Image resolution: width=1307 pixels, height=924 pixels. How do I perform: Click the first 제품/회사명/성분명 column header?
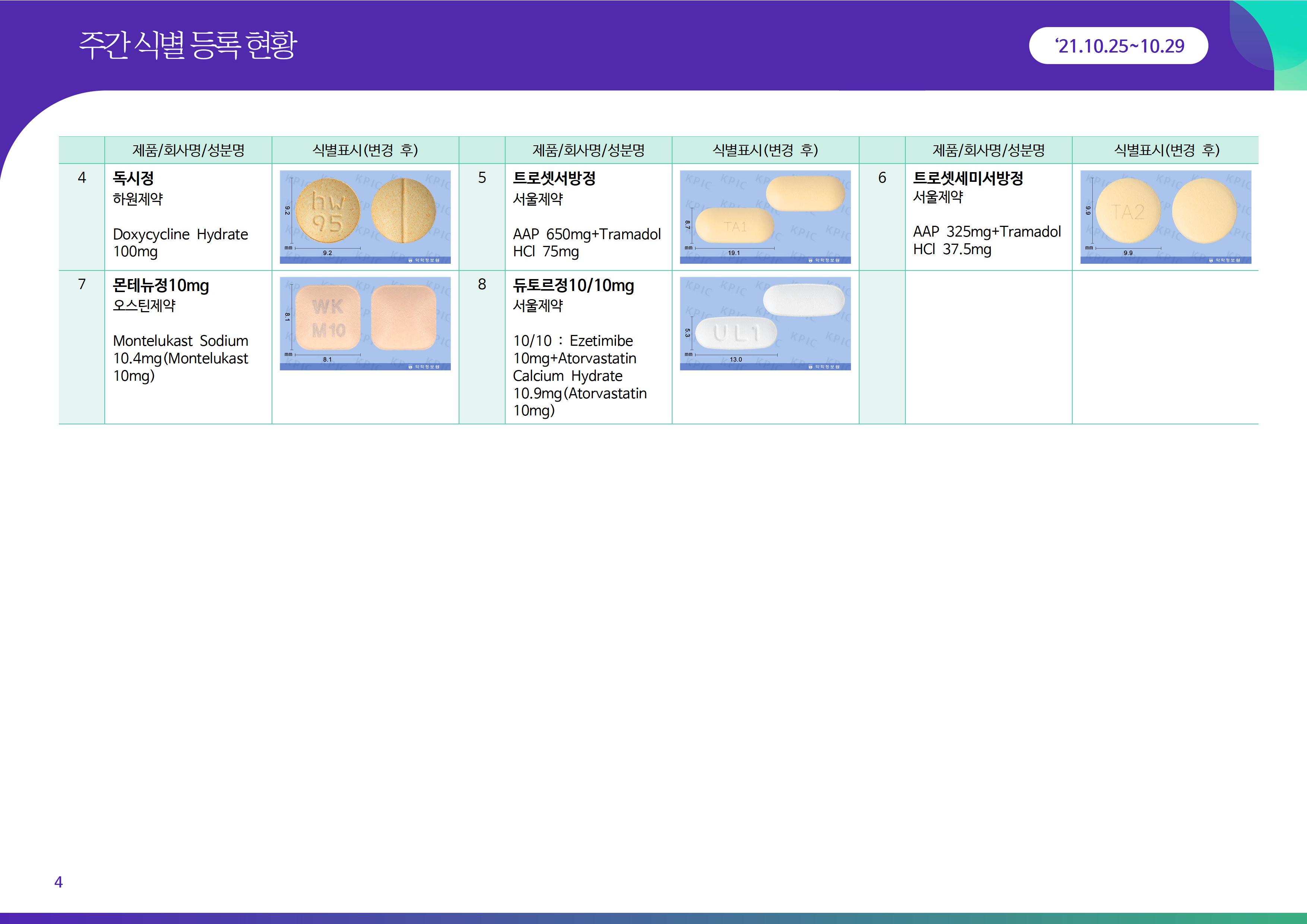pyautogui.click(x=189, y=150)
